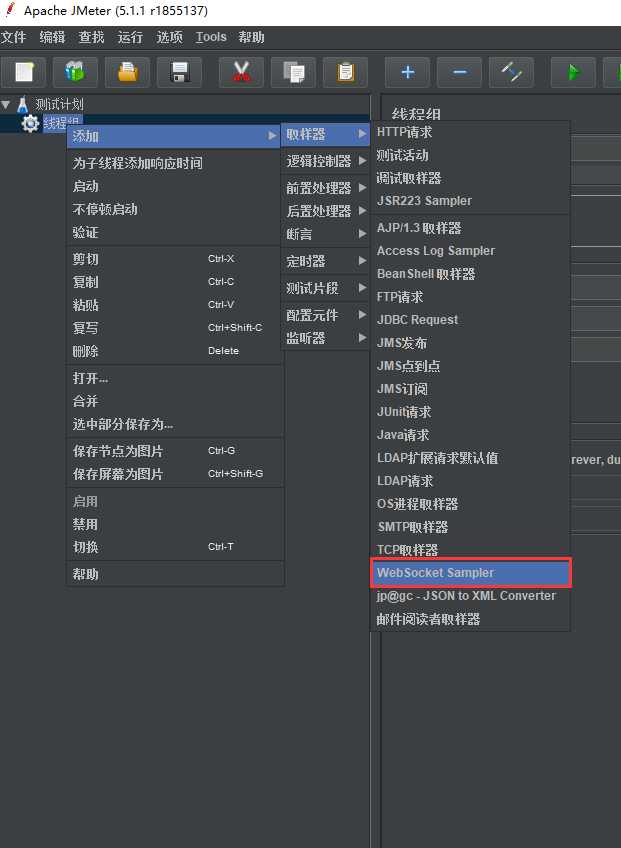Choose JMS订阅 sampler

click(x=471, y=389)
